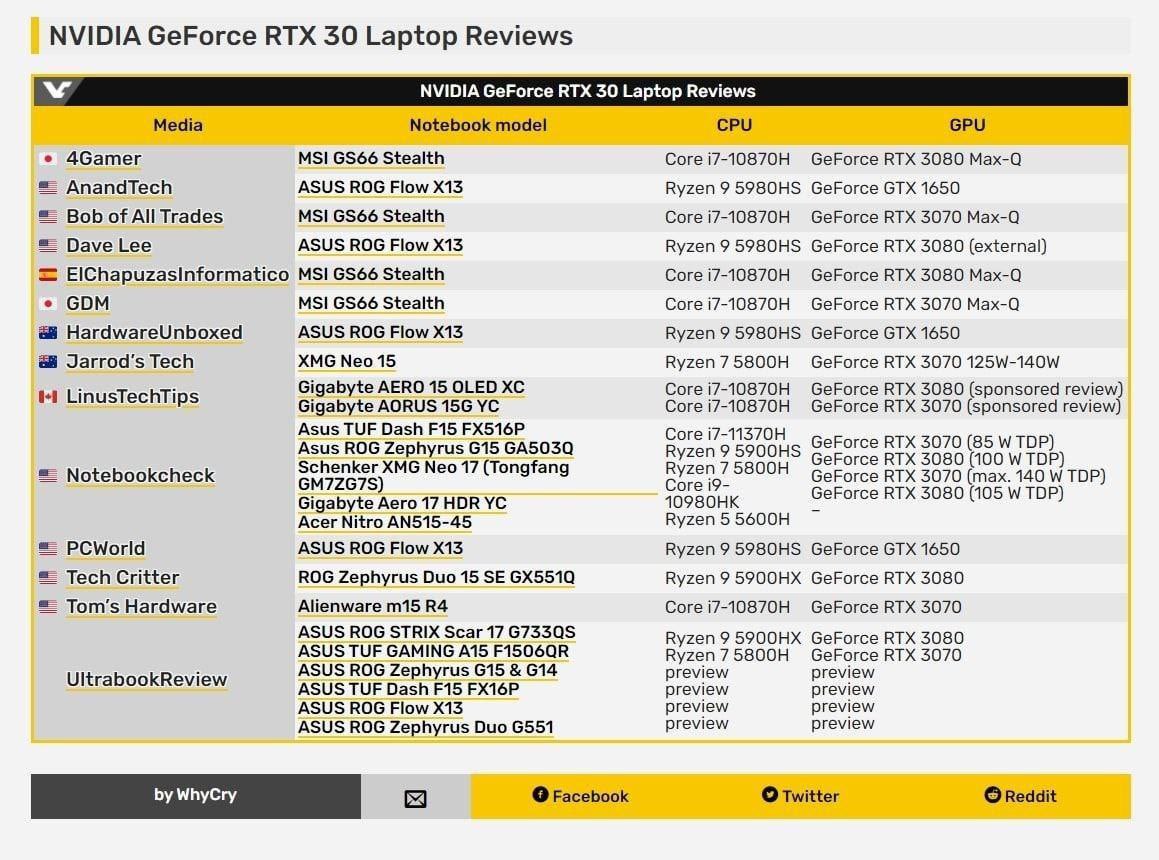
Task: Open the Notebookcheck media link
Action: click(140, 475)
